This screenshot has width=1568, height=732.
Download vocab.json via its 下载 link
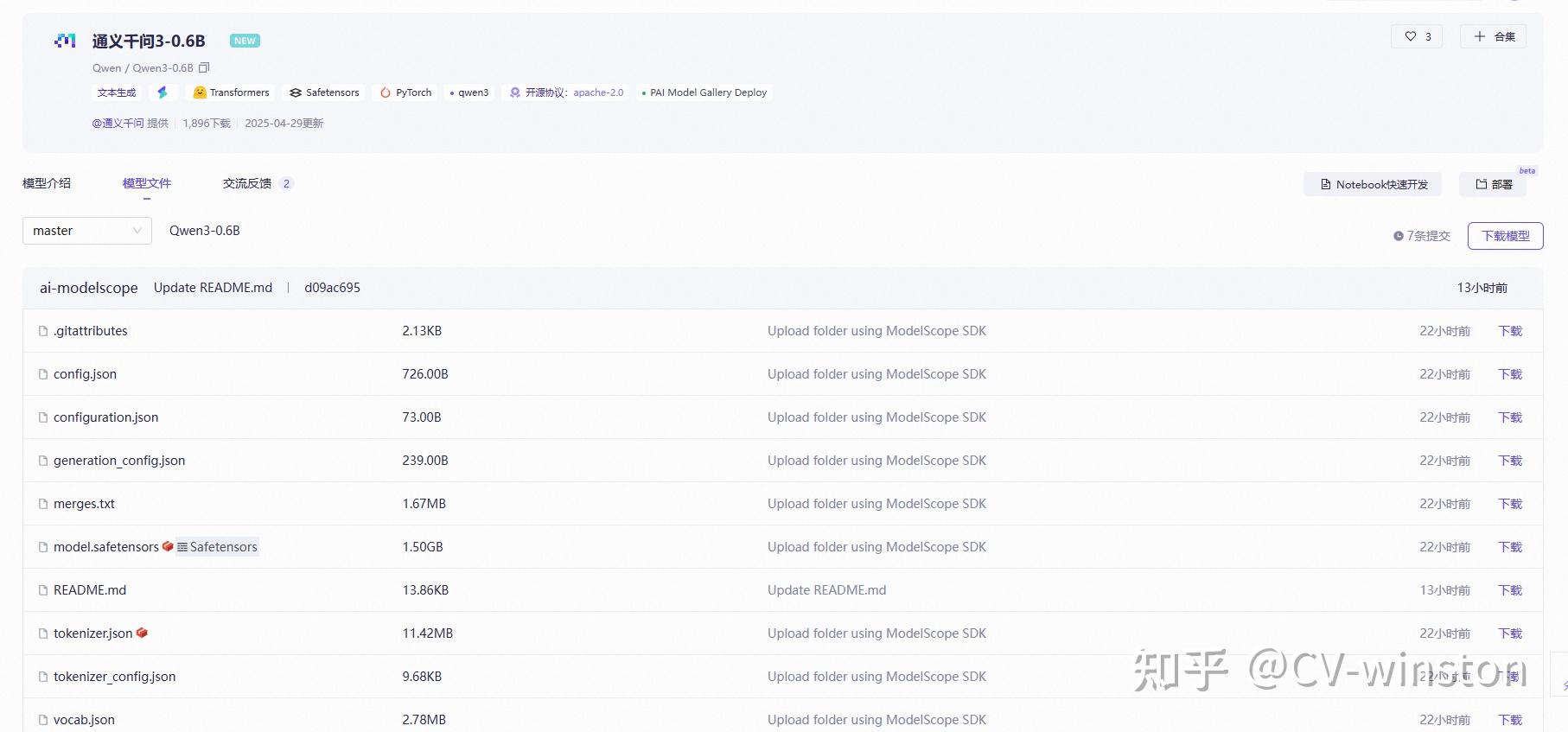pyautogui.click(x=1510, y=720)
